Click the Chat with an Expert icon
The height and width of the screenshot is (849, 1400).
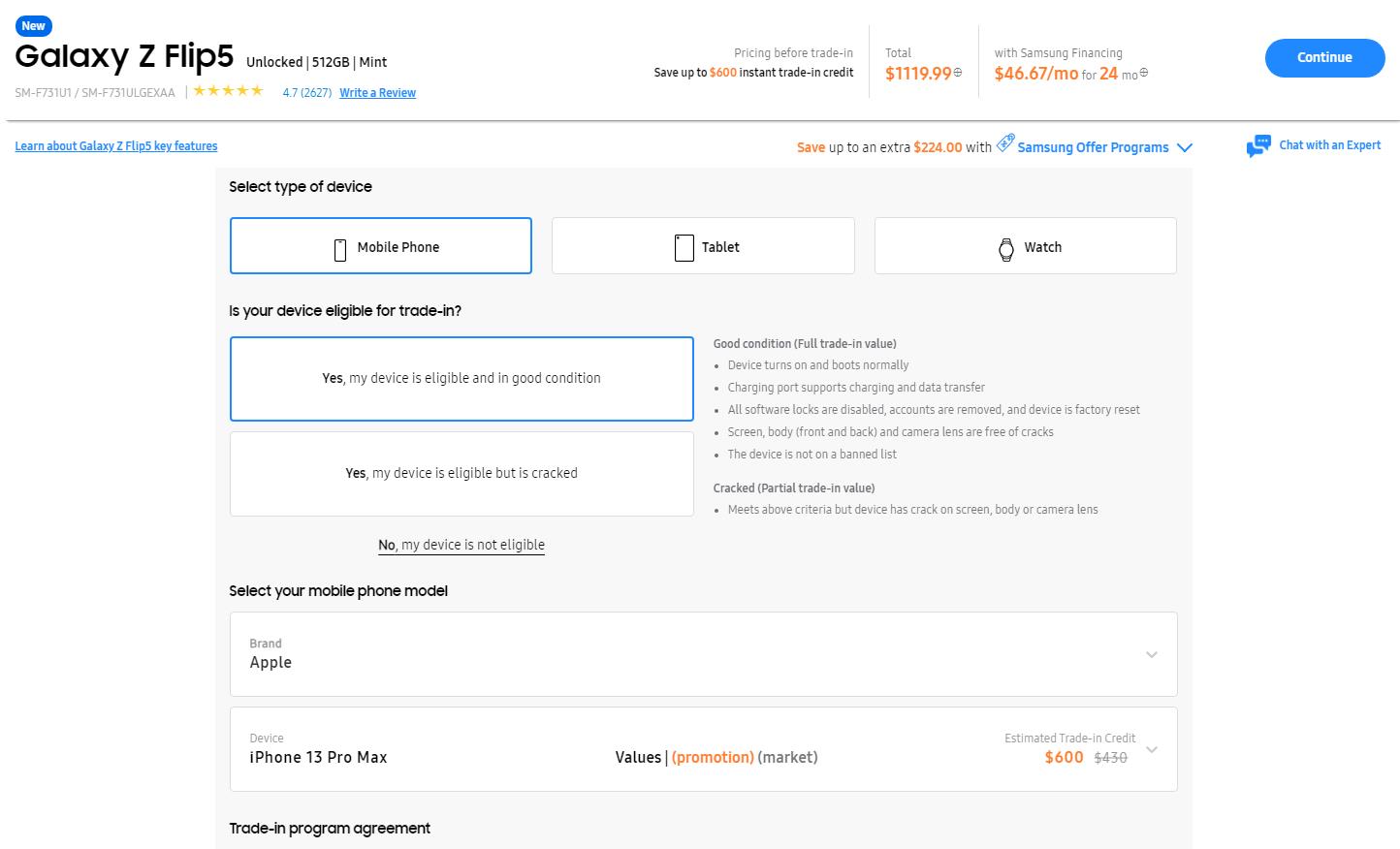pos(1258,146)
